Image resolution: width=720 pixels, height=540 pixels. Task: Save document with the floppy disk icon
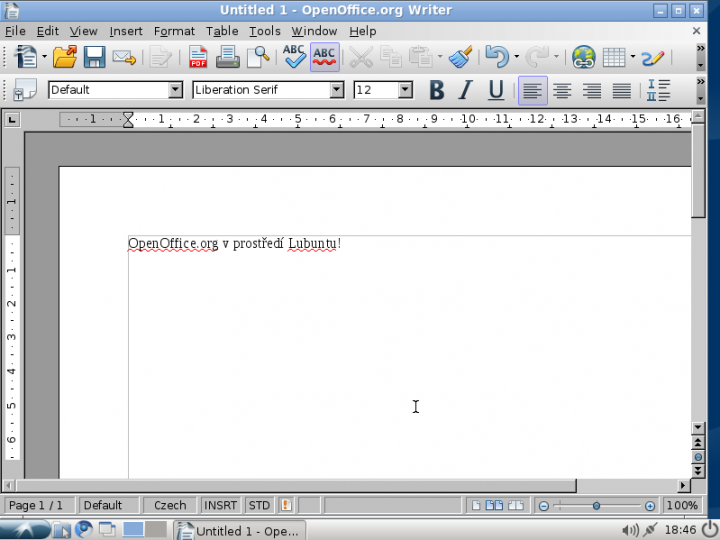(95, 57)
